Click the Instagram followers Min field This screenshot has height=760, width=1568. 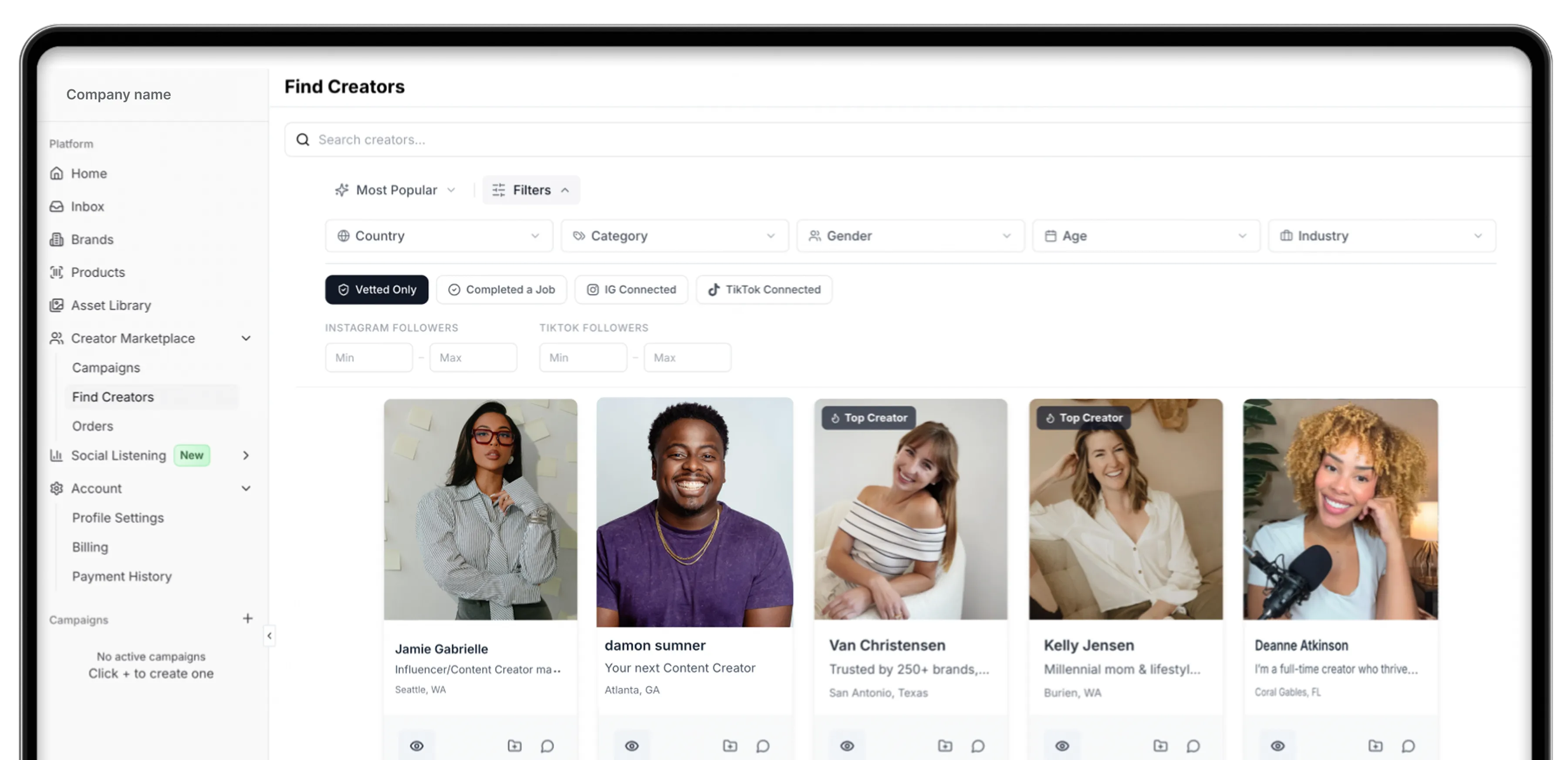(x=369, y=357)
